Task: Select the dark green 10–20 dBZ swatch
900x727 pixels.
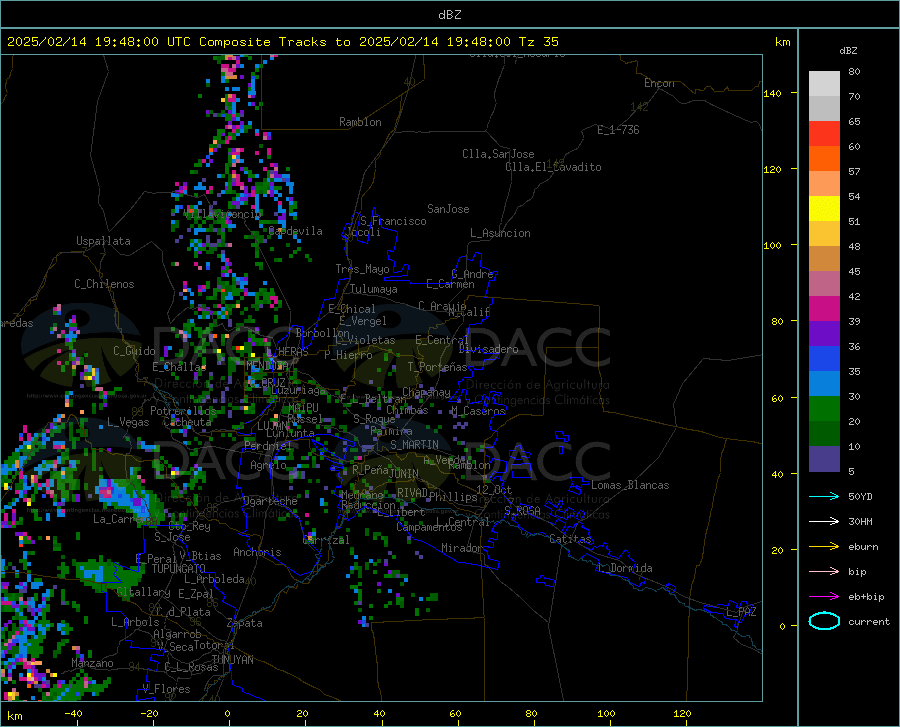Action: 824,433
